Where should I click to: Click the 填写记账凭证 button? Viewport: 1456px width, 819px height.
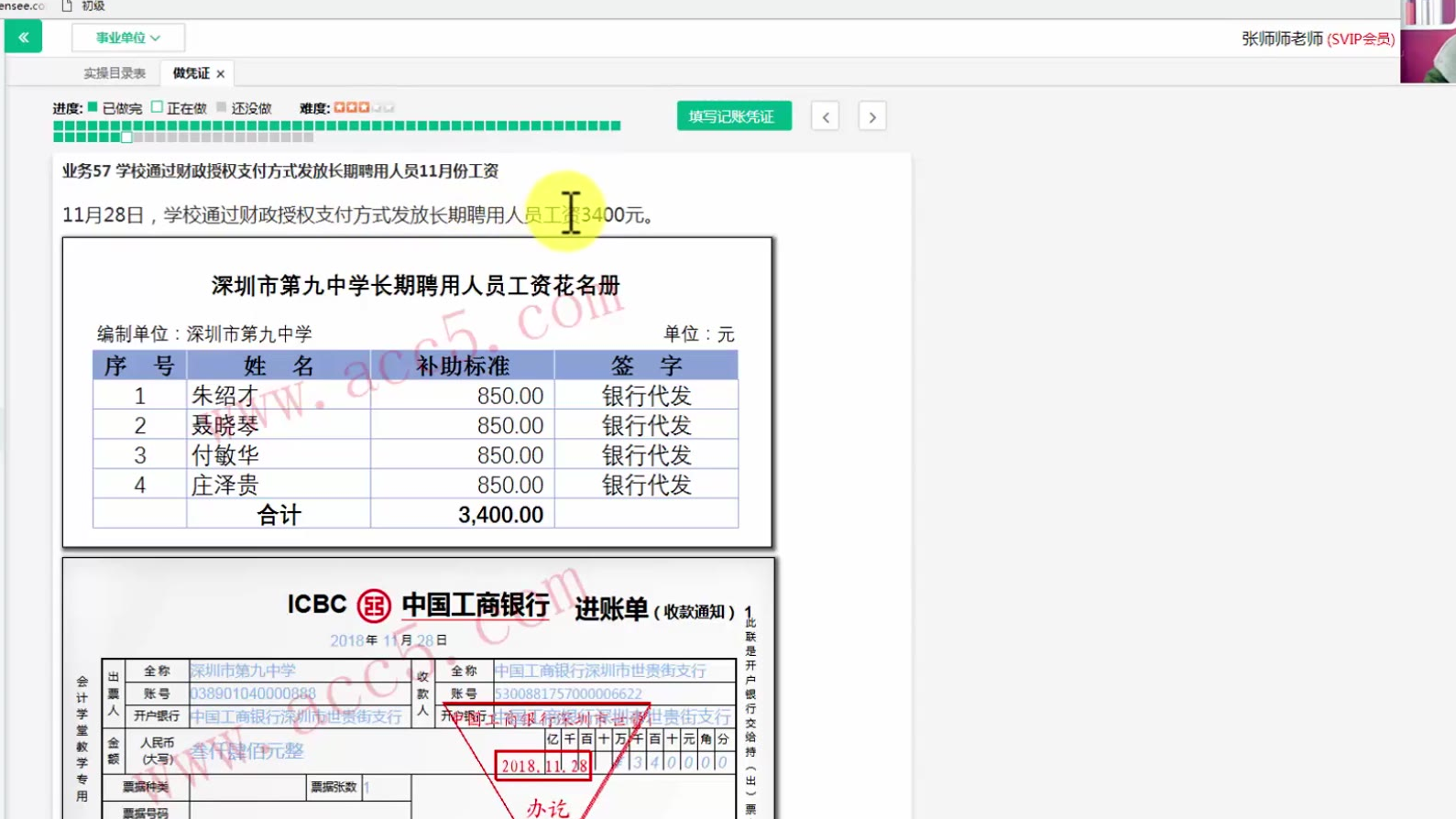[x=733, y=116]
